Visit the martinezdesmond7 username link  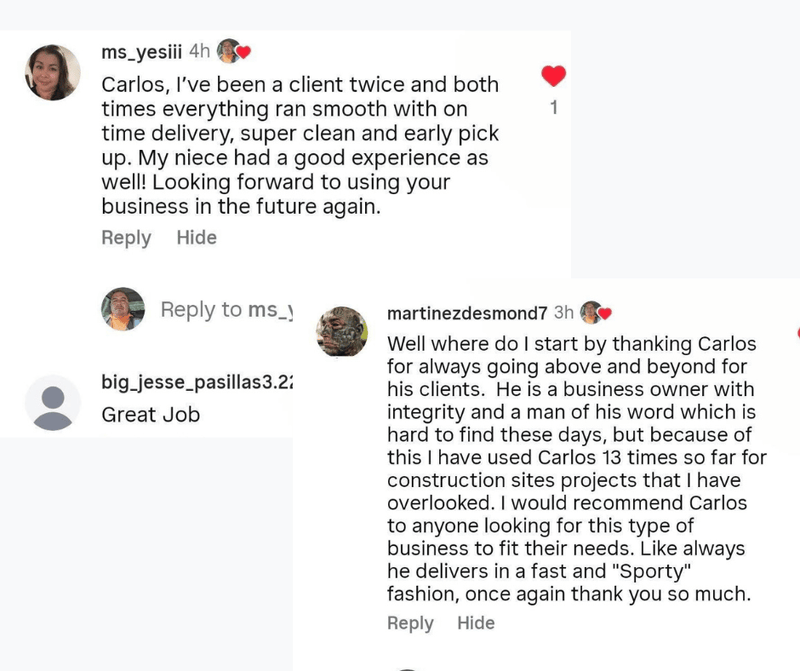point(467,313)
